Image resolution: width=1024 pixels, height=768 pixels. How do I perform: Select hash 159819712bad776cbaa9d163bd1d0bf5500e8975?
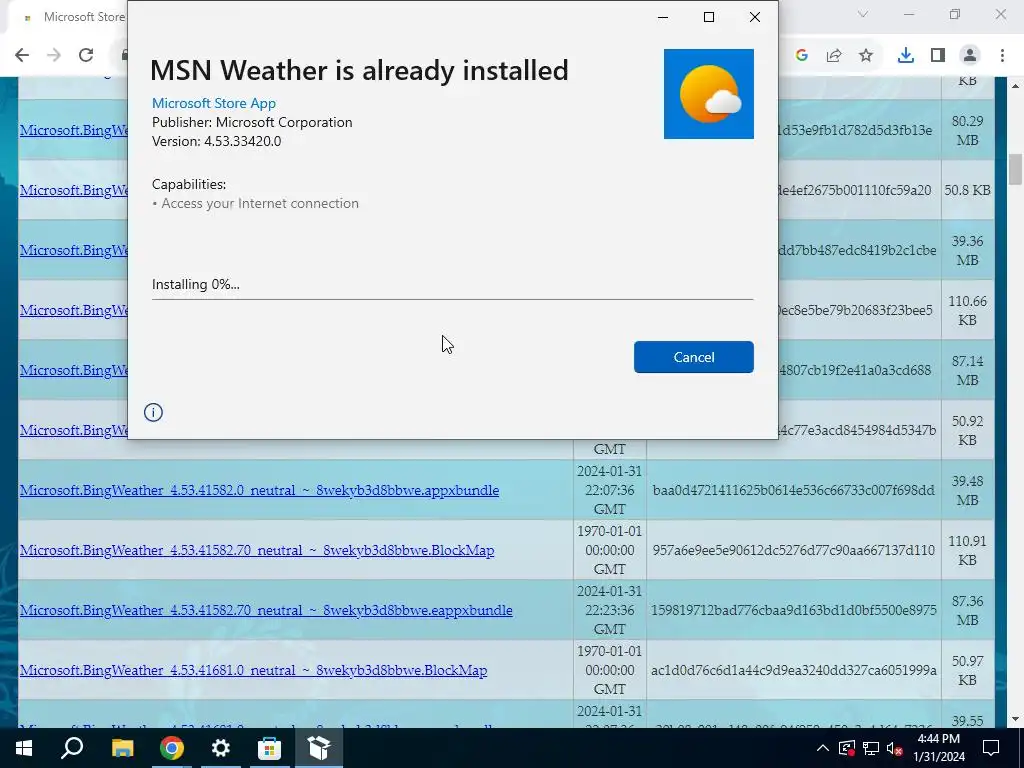click(793, 610)
